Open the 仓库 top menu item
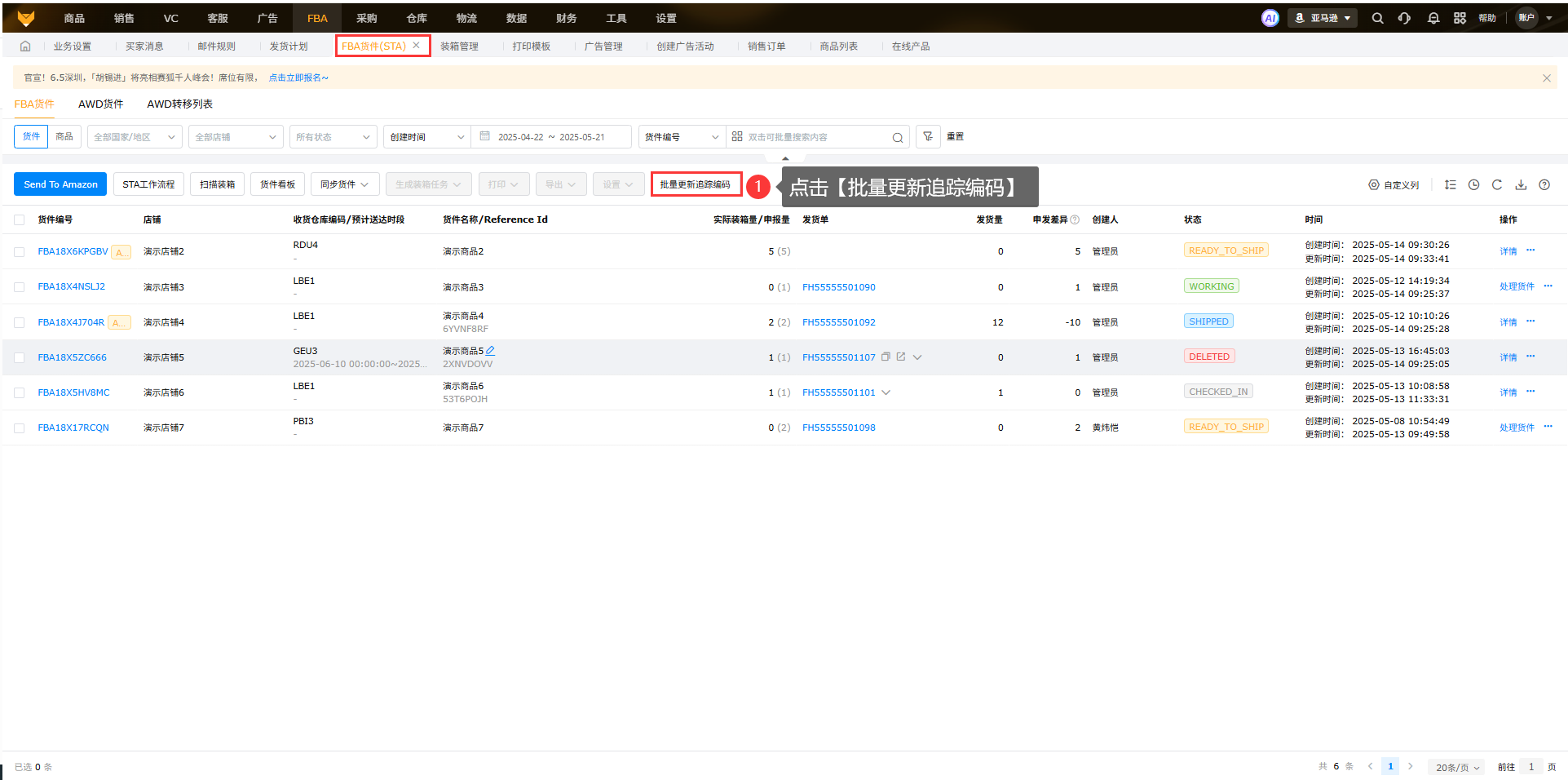 coord(417,18)
